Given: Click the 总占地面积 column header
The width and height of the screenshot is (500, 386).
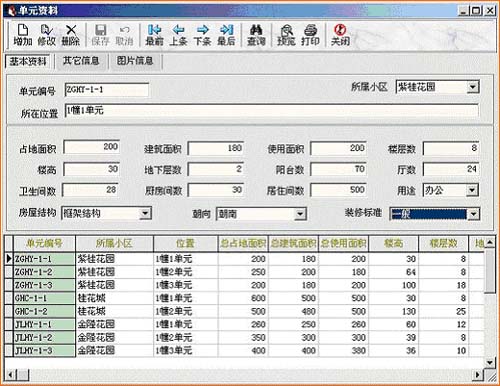Looking at the screenshot, I should point(243,244).
